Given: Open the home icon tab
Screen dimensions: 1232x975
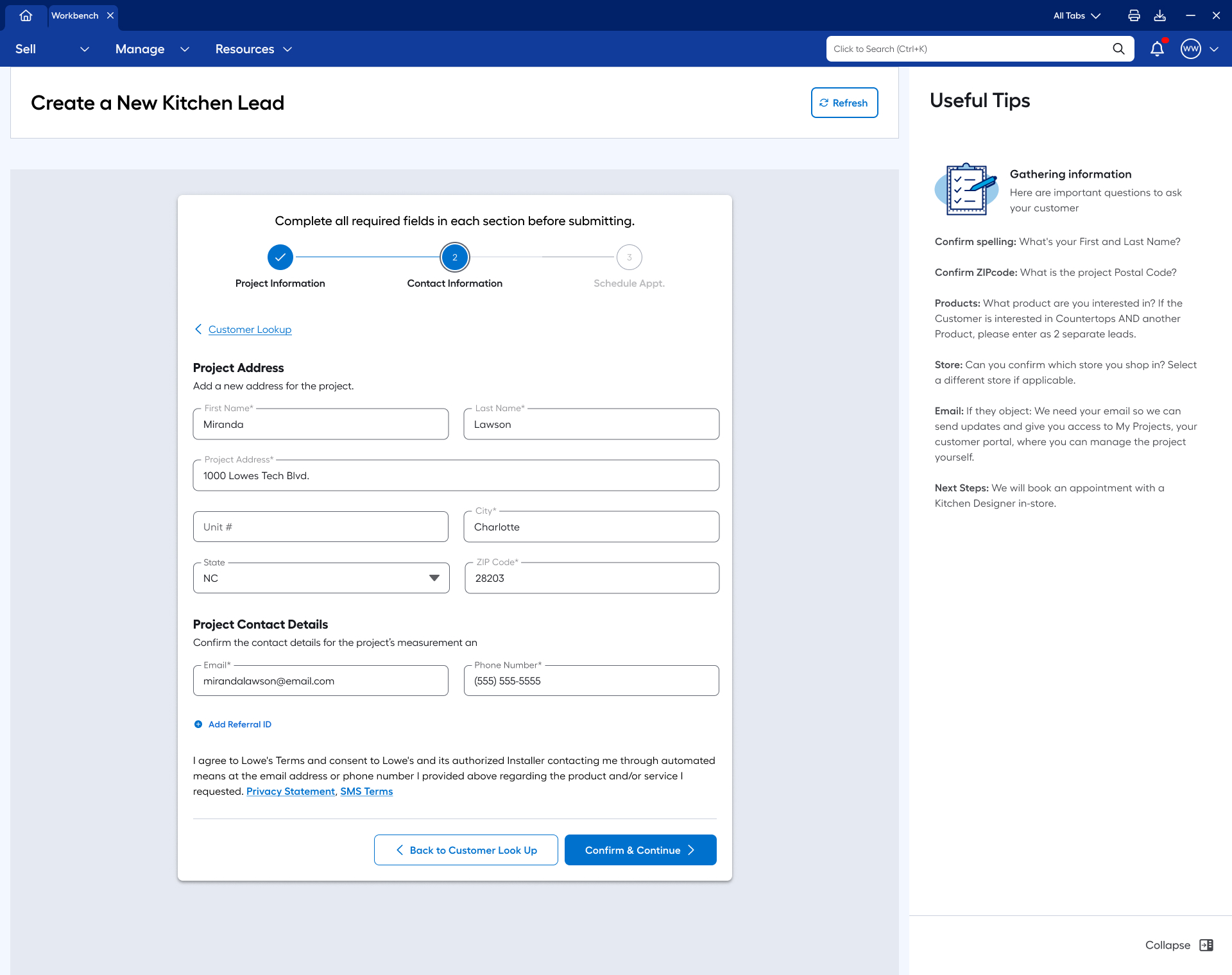Looking at the screenshot, I should [26, 15].
